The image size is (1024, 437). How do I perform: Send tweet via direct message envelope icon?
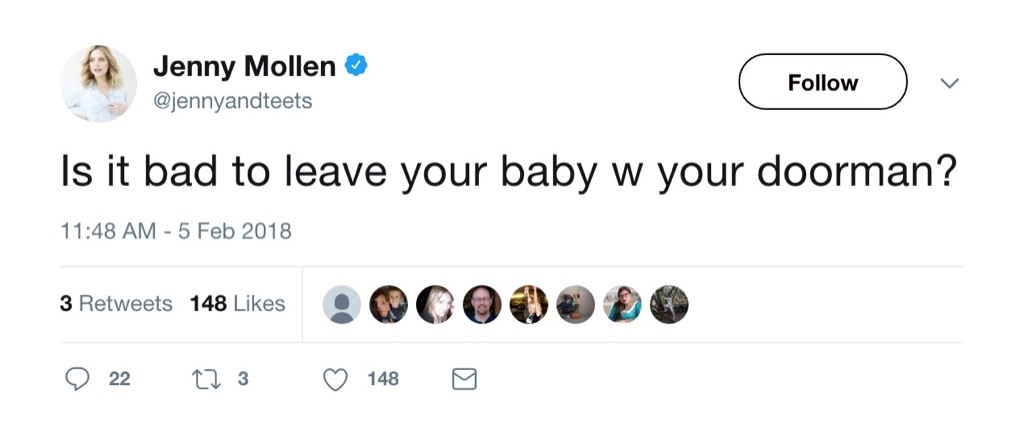point(465,379)
